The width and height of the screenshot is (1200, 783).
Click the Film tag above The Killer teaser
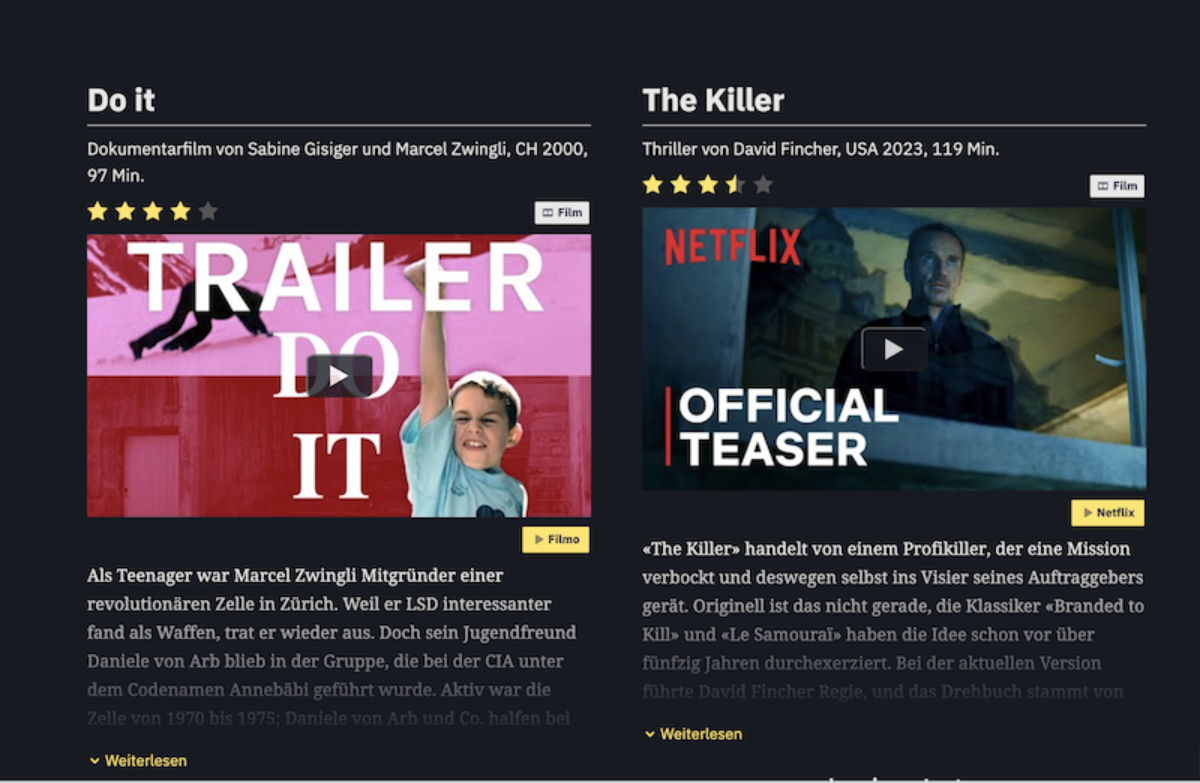click(1117, 186)
